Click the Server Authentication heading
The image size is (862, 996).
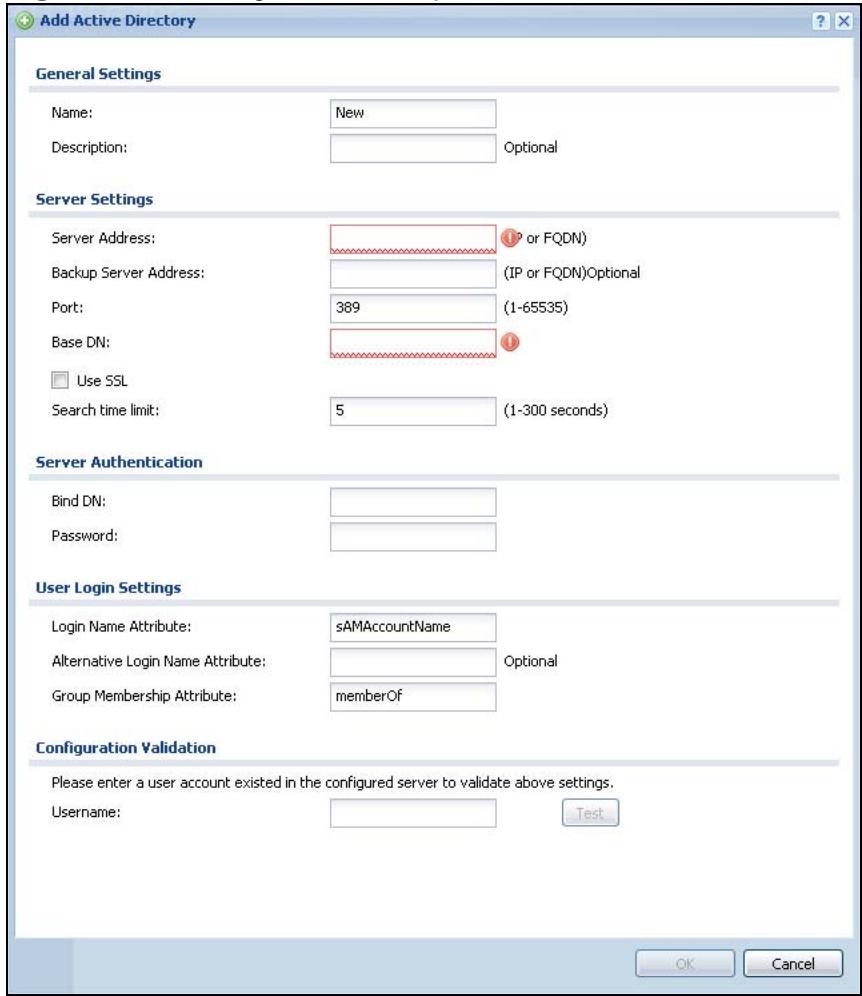click(x=119, y=462)
